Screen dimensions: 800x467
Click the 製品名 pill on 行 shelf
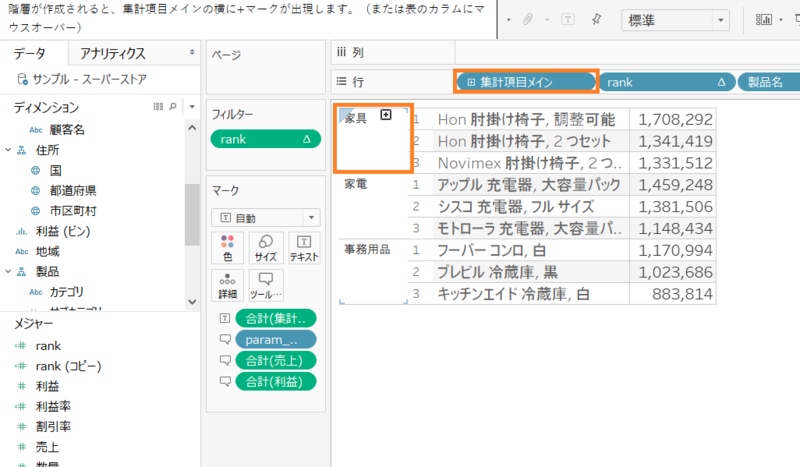(x=769, y=82)
